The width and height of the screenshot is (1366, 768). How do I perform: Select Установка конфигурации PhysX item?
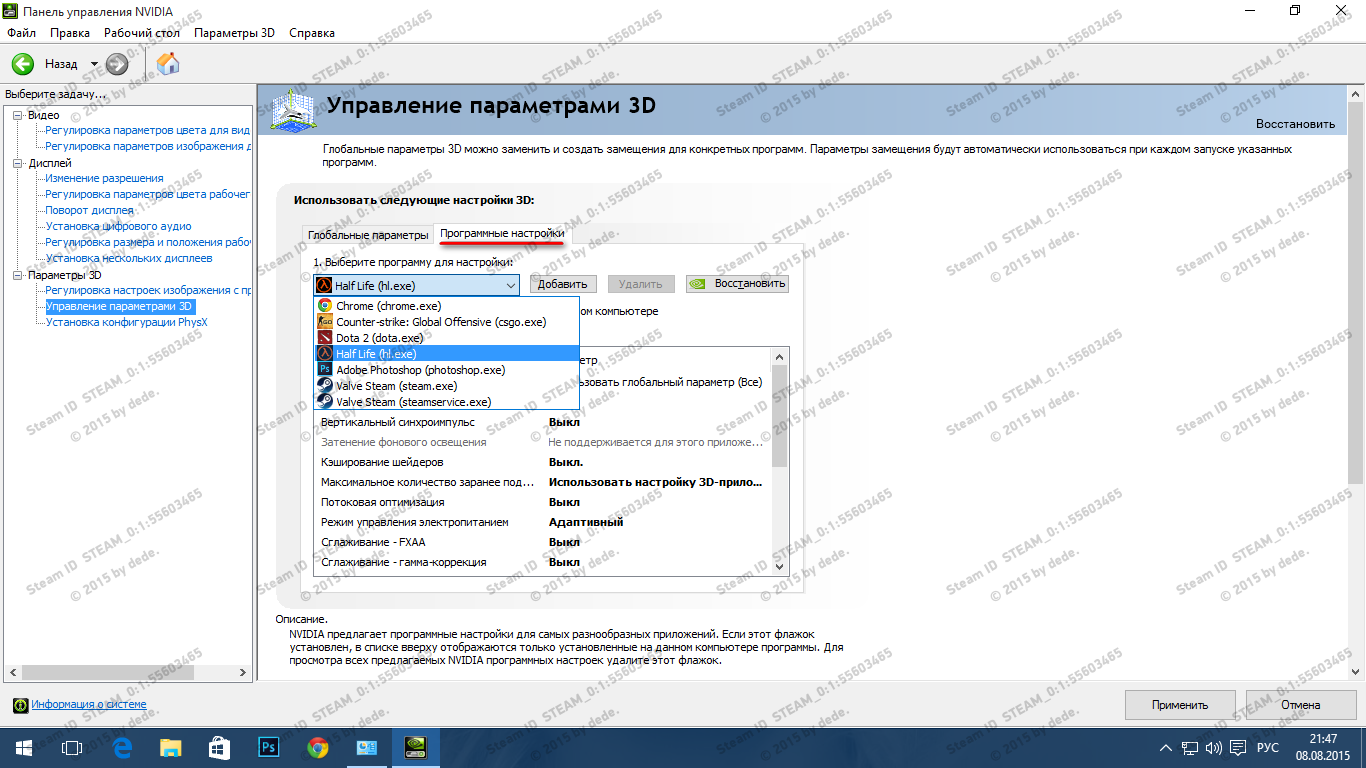tap(127, 322)
